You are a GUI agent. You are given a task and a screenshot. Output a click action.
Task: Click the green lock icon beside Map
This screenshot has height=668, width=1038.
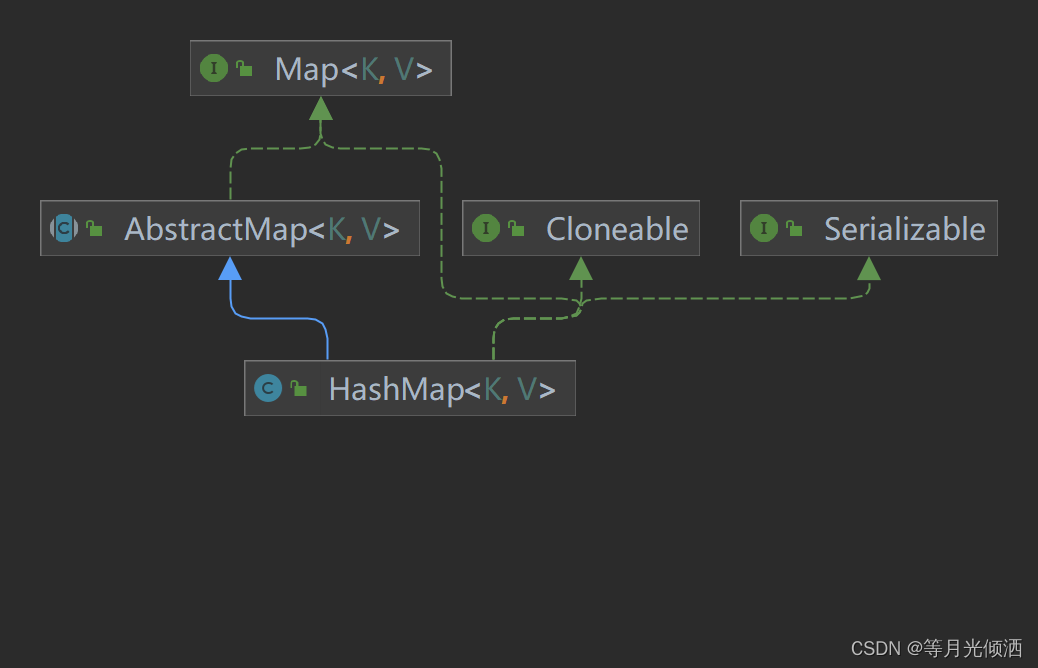point(243,68)
